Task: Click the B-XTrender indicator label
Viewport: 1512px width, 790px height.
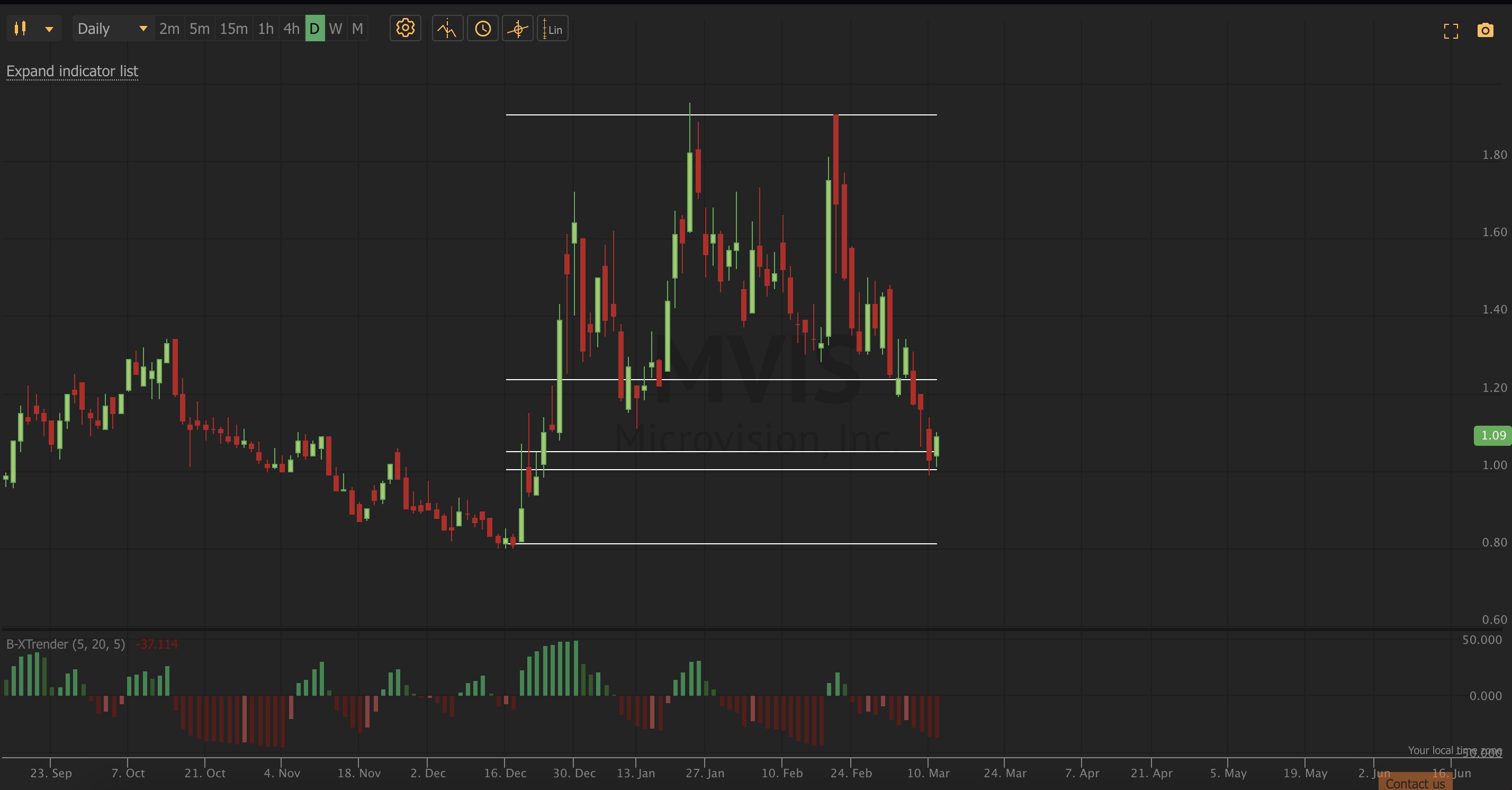Action: pyautogui.click(x=66, y=644)
